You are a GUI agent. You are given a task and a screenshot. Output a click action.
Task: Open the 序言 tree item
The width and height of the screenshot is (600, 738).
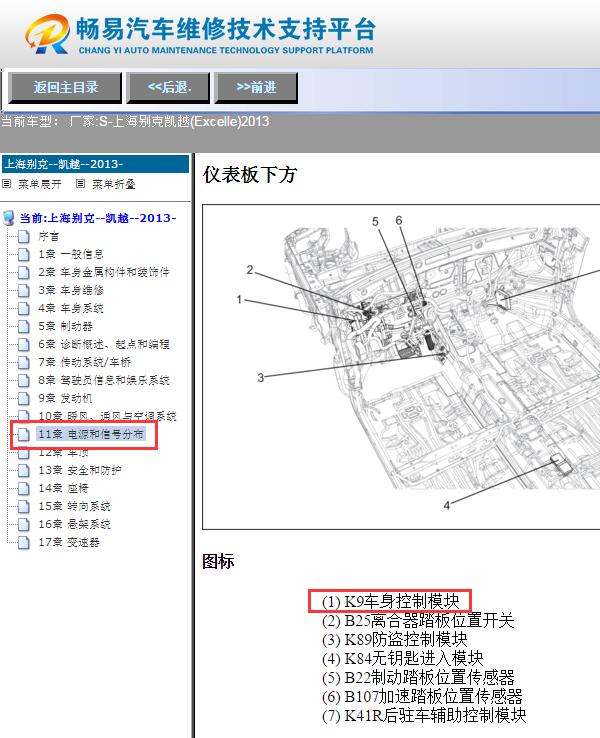[48, 236]
